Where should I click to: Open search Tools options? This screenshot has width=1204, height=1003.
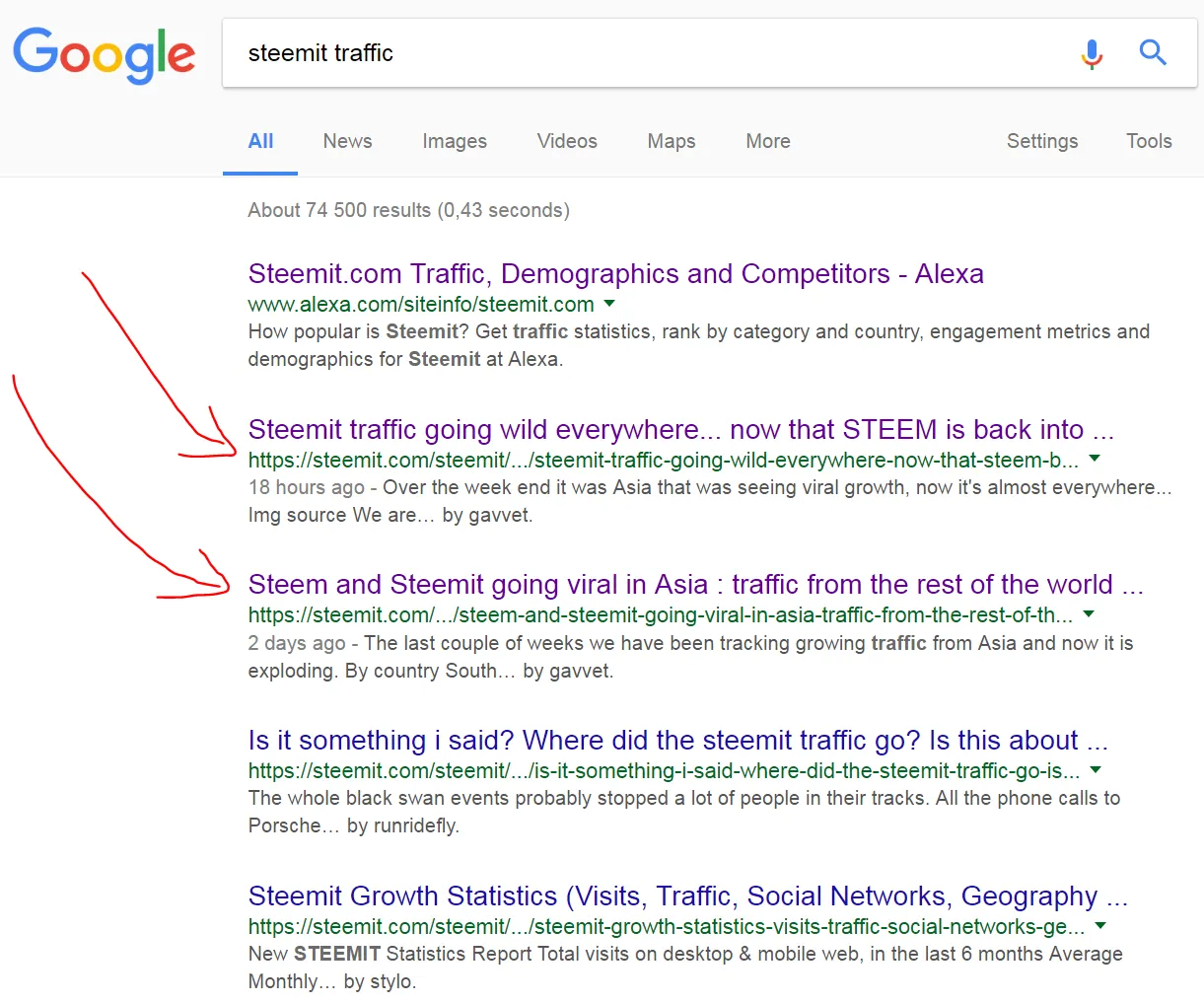click(1149, 141)
